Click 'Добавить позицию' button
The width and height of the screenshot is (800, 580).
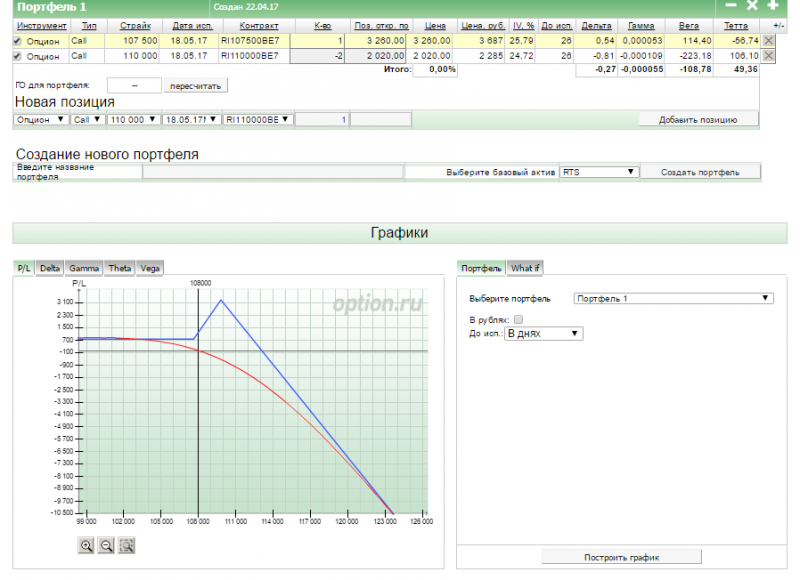[698, 120]
